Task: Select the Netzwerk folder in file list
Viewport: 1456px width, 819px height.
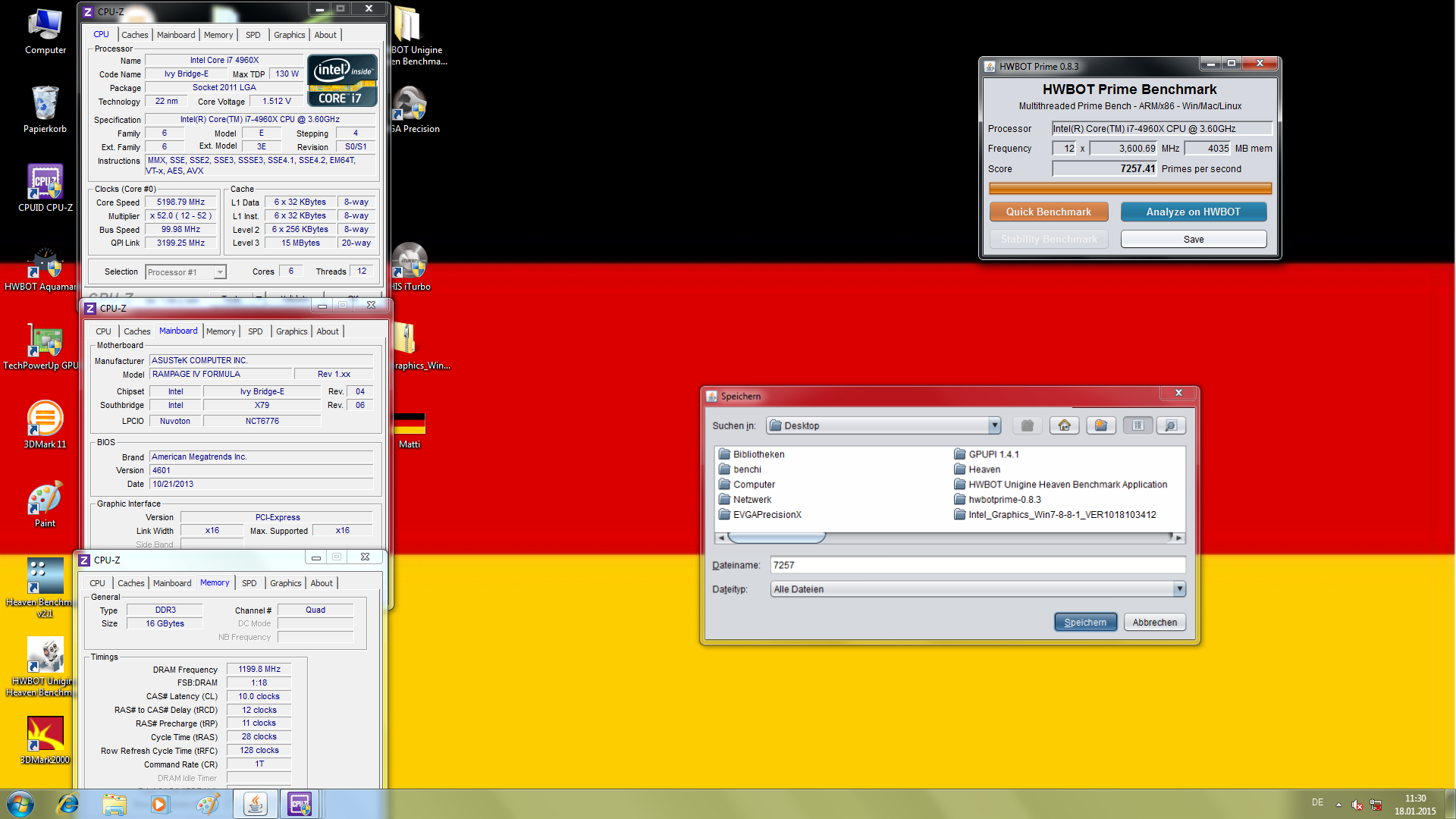Action: click(745, 500)
